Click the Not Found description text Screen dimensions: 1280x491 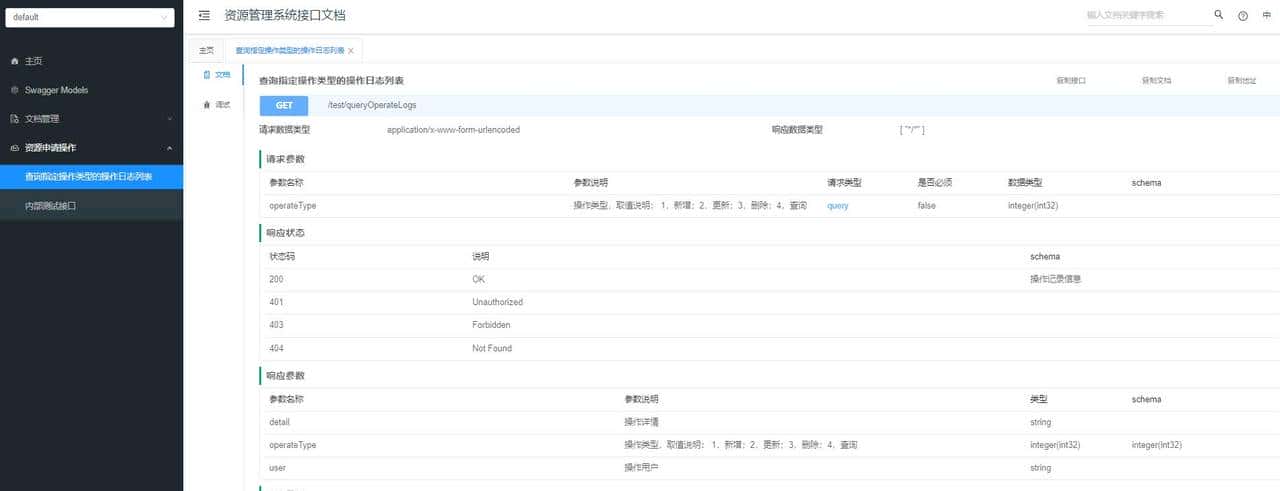point(492,348)
